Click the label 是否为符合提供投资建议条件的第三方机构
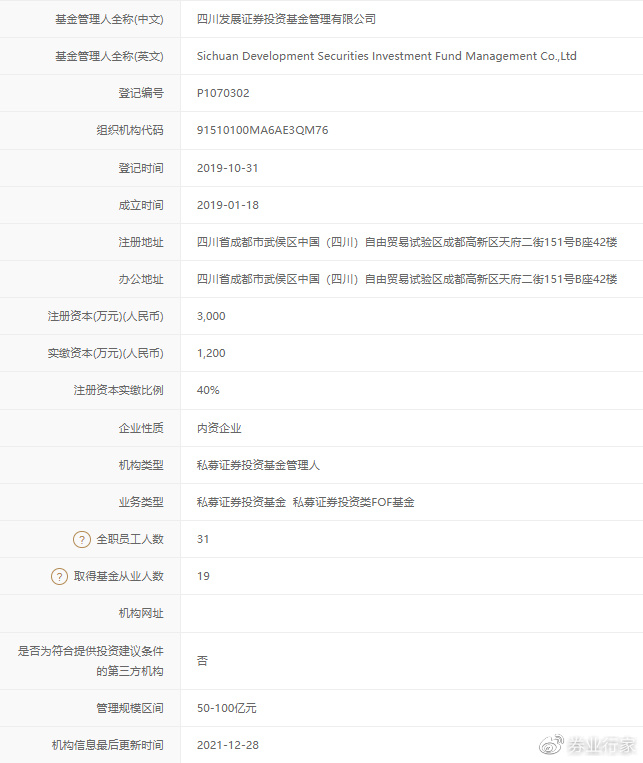 coord(91,661)
